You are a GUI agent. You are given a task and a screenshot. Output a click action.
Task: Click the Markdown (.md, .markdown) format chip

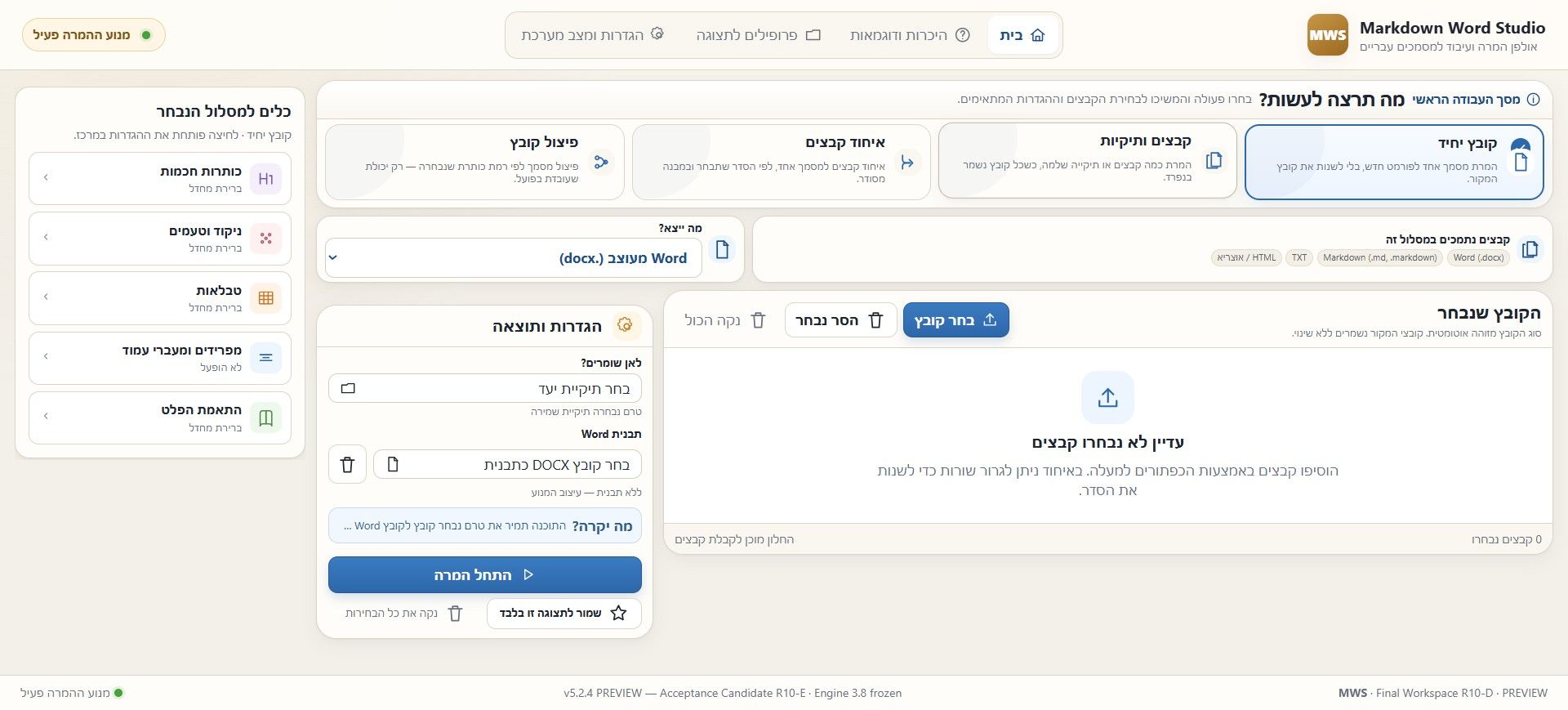pyautogui.click(x=1379, y=257)
